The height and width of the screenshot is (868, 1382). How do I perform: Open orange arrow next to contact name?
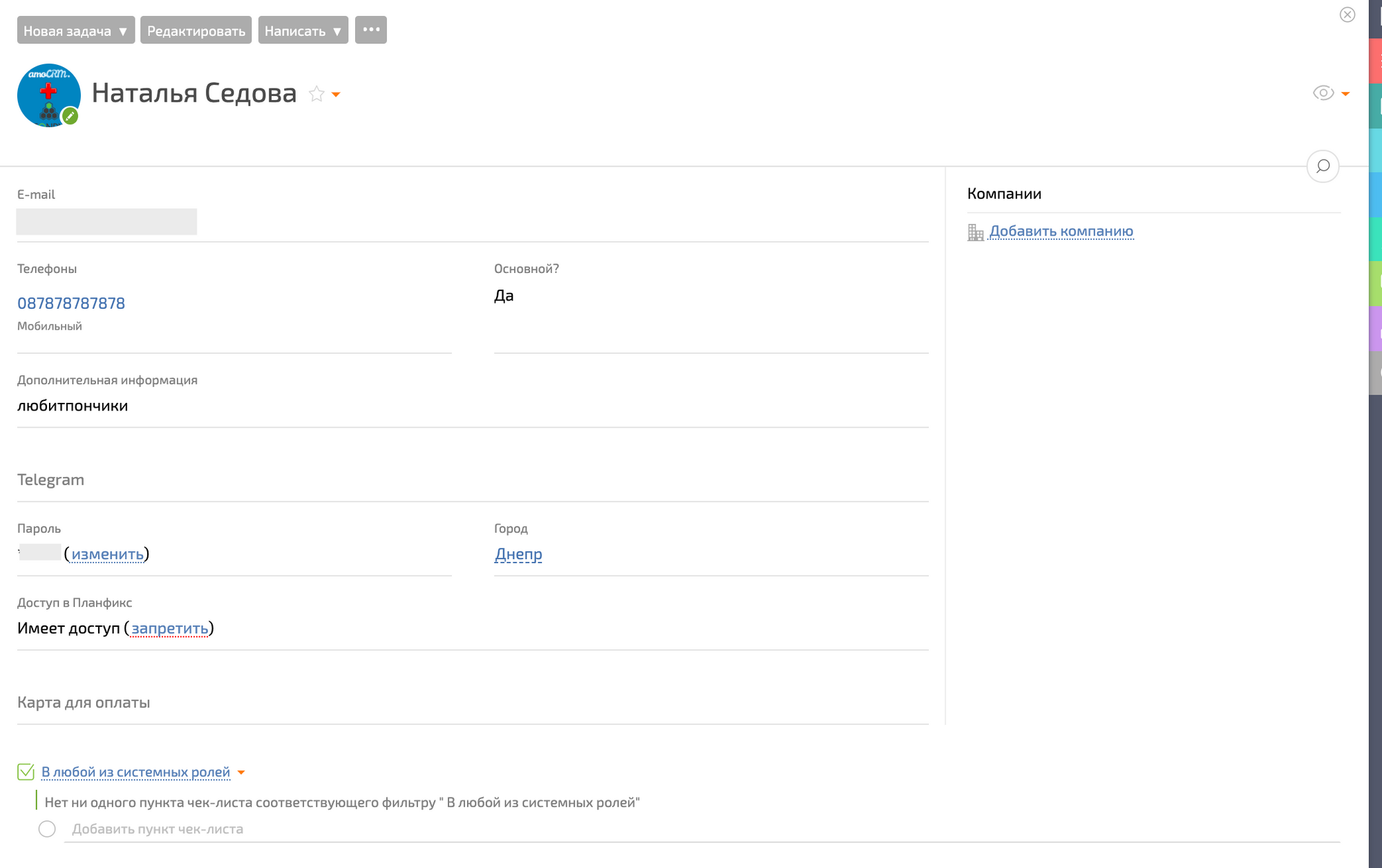tap(336, 95)
